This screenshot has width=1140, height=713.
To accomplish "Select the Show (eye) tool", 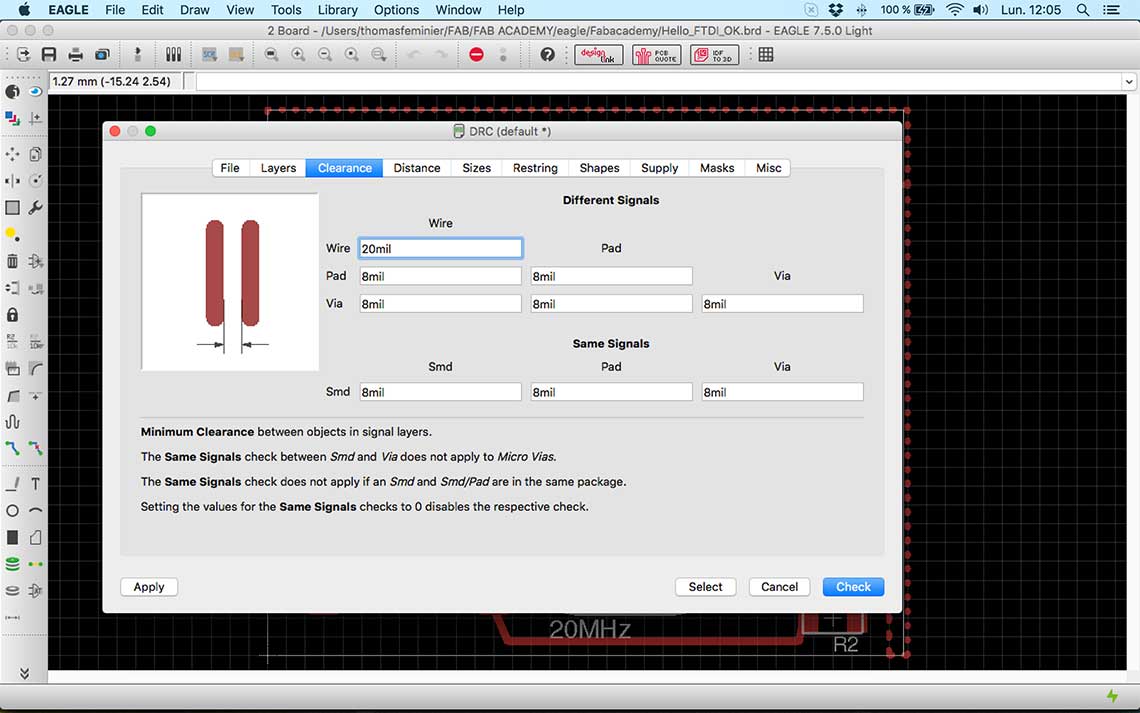I will 35,92.
